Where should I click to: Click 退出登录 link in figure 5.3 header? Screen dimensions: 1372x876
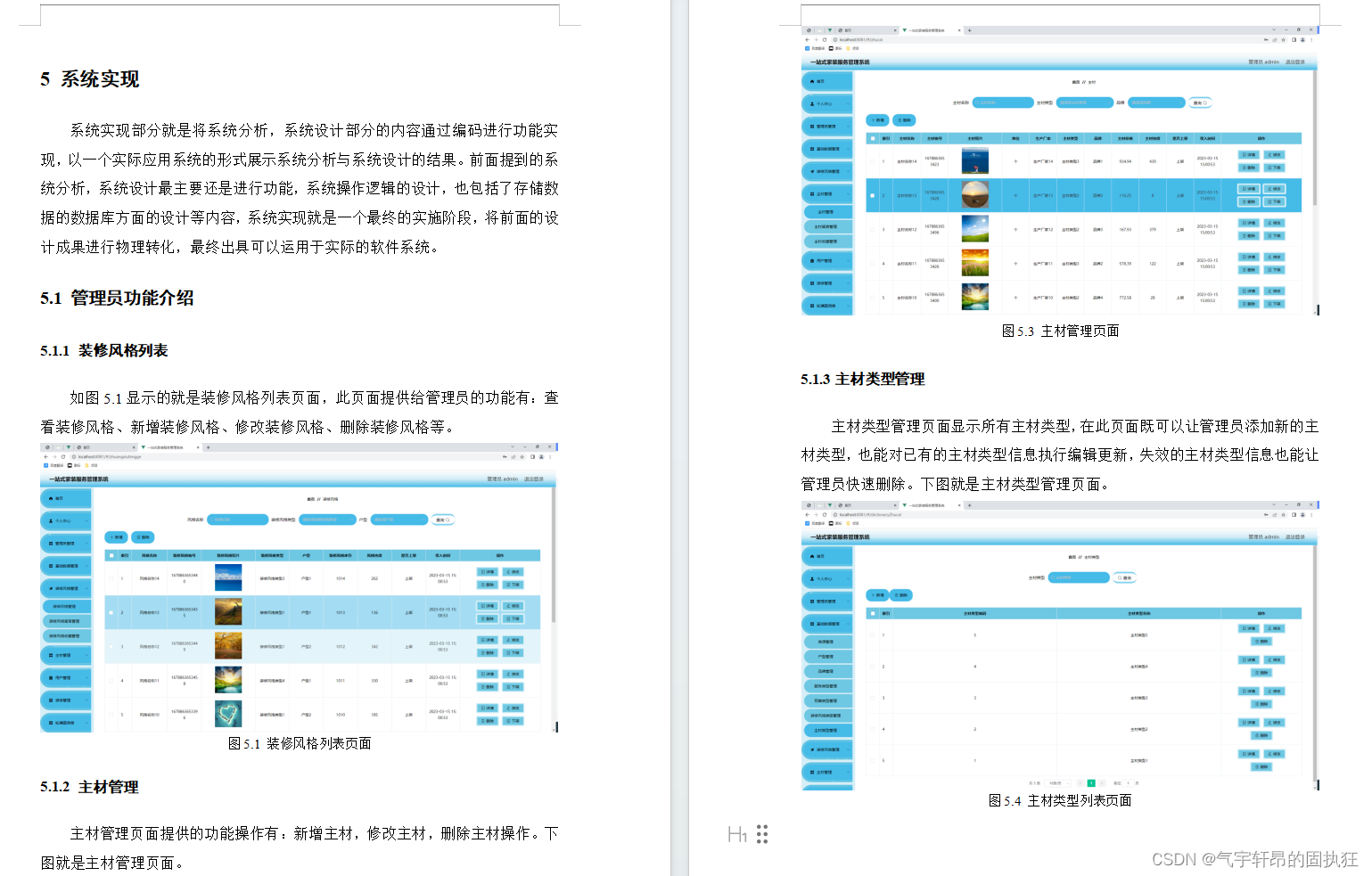[1294, 62]
